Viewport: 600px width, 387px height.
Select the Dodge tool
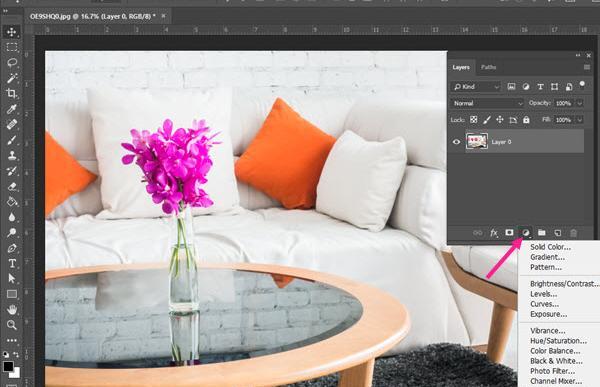11,232
